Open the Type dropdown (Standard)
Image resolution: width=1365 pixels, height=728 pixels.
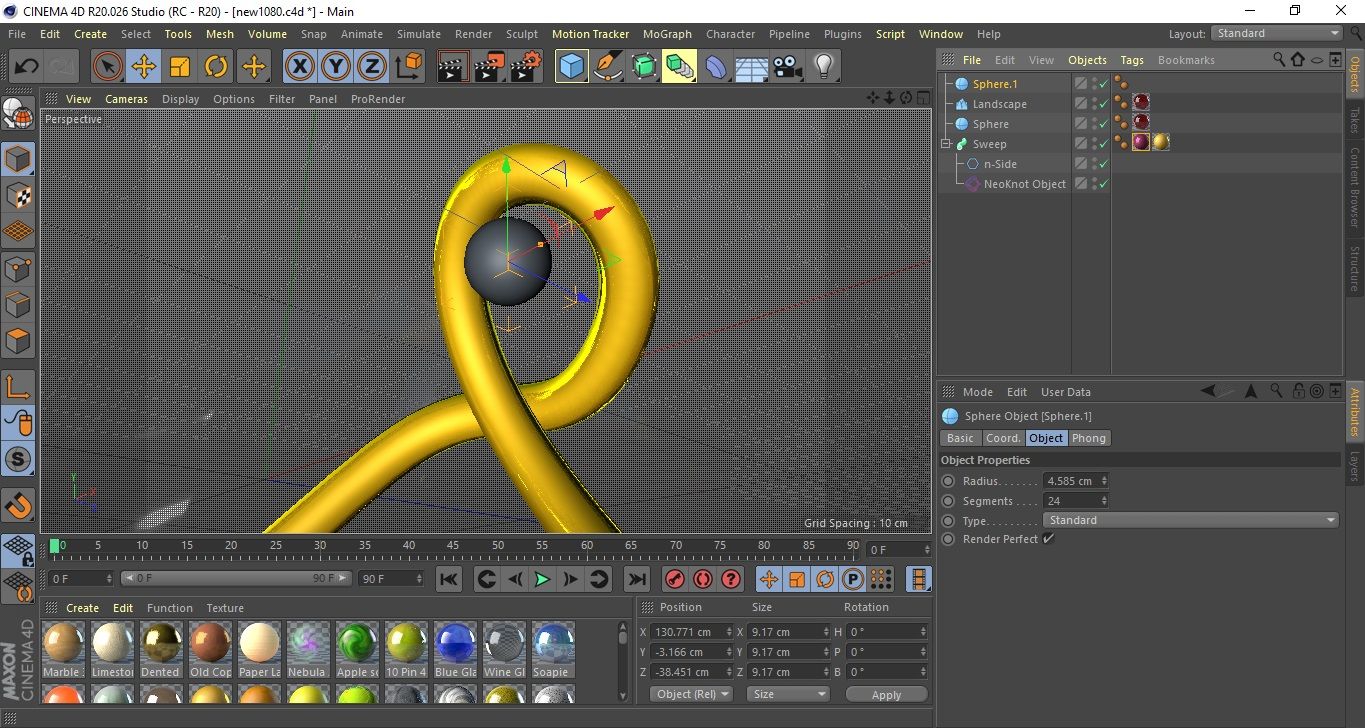[1191, 520]
